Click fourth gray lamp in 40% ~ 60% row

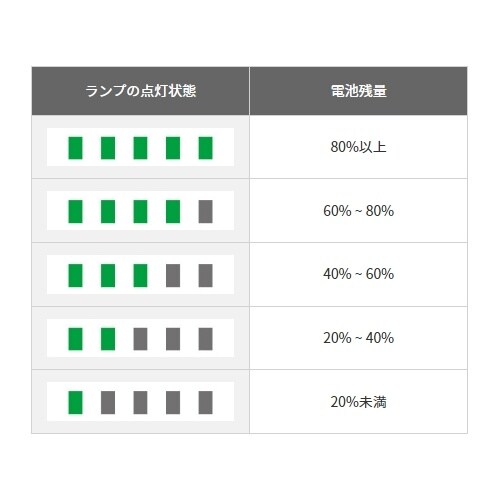(x=173, y=275)
